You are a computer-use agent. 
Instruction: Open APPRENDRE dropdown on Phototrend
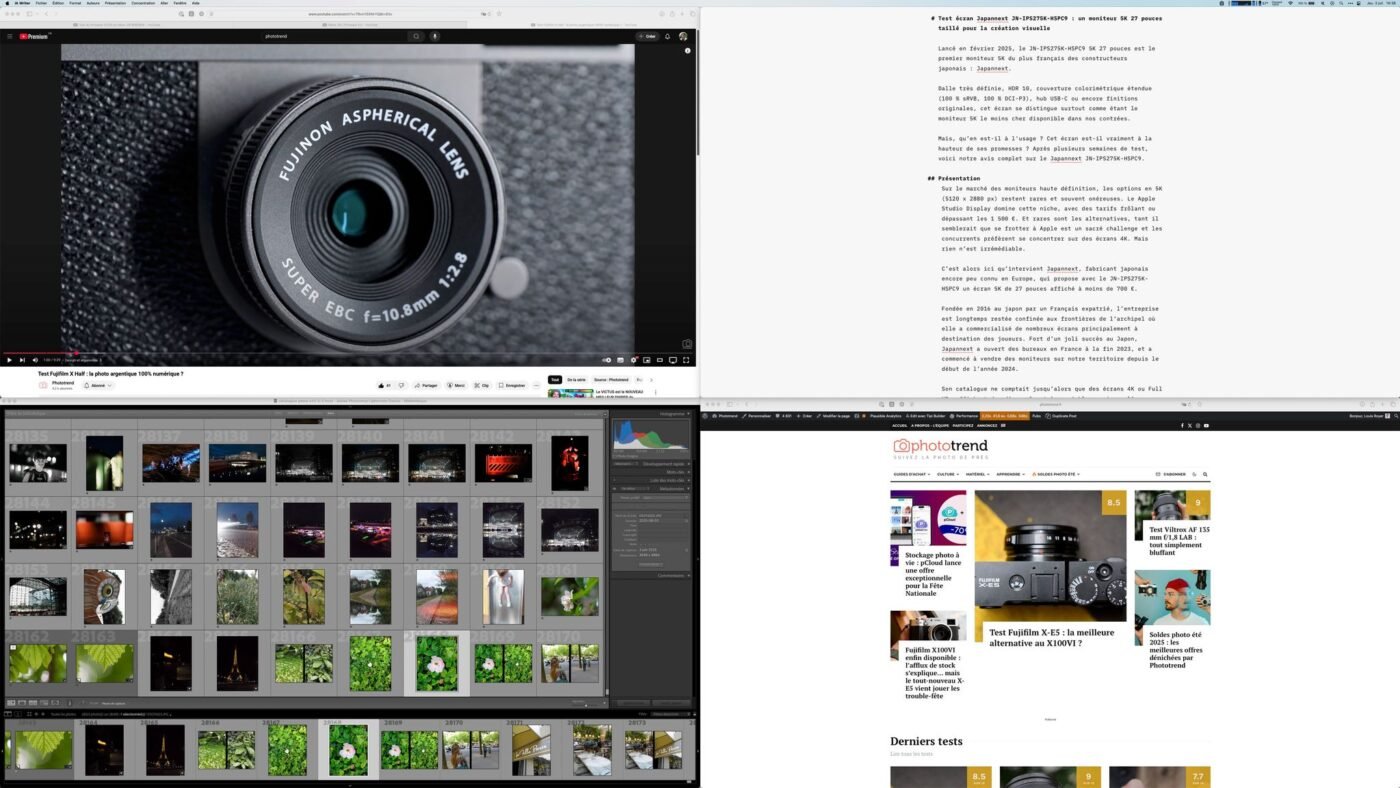1011,474
